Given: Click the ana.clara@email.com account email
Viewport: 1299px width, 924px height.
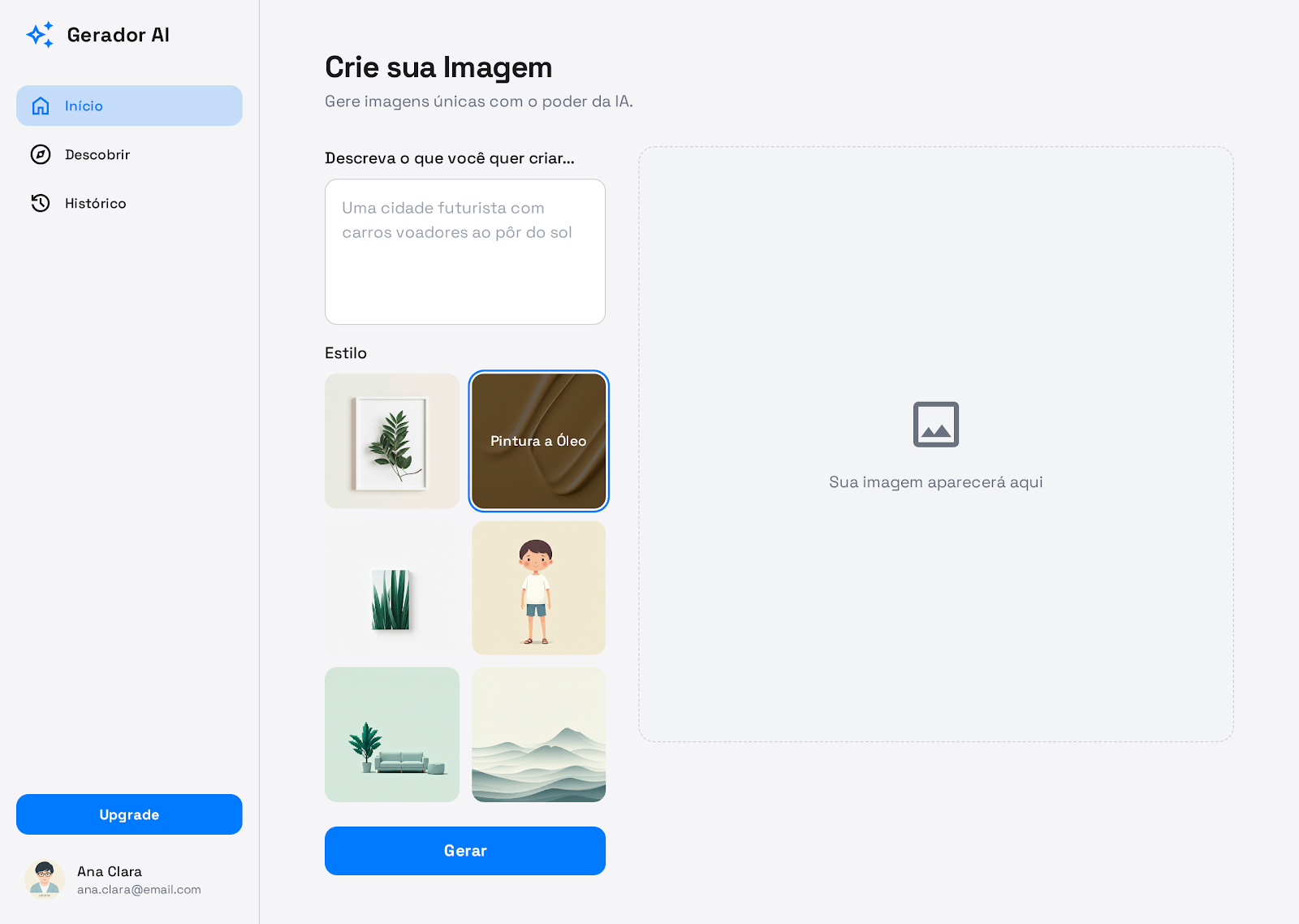Looking at the screenshot, I should (139, 890).
